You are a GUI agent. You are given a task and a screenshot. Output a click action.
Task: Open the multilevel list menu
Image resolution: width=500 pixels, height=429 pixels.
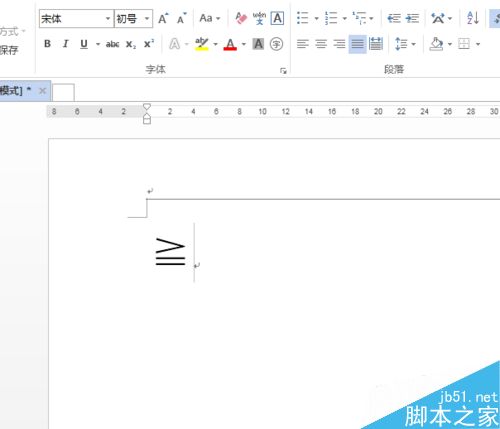363,18
